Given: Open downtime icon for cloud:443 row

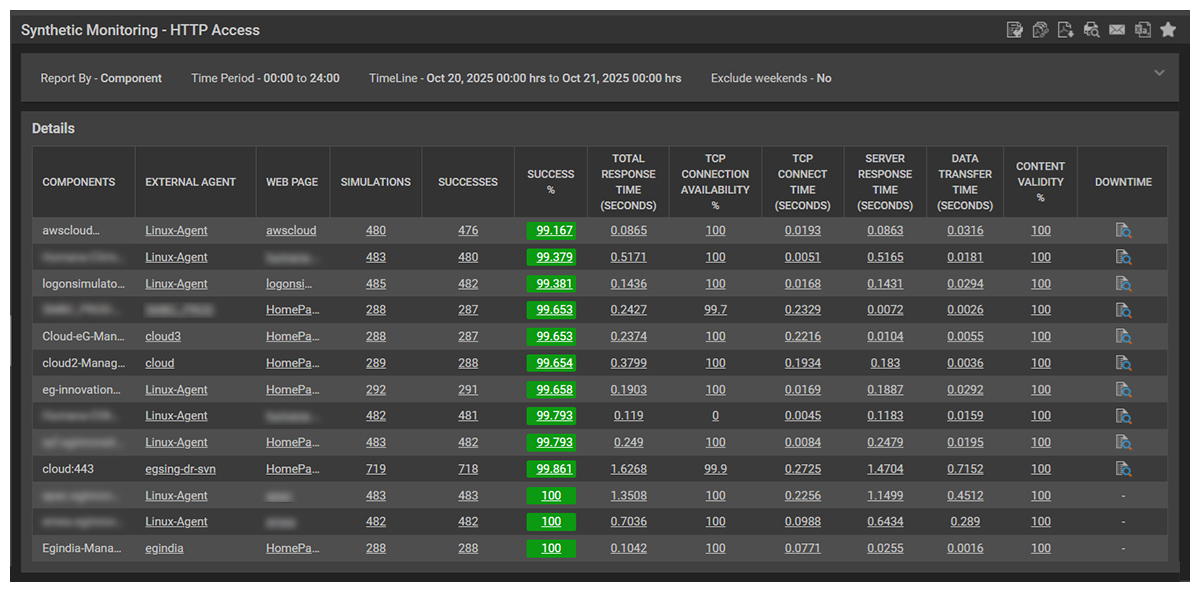Looking at the screenshot, I should 1123,469.
